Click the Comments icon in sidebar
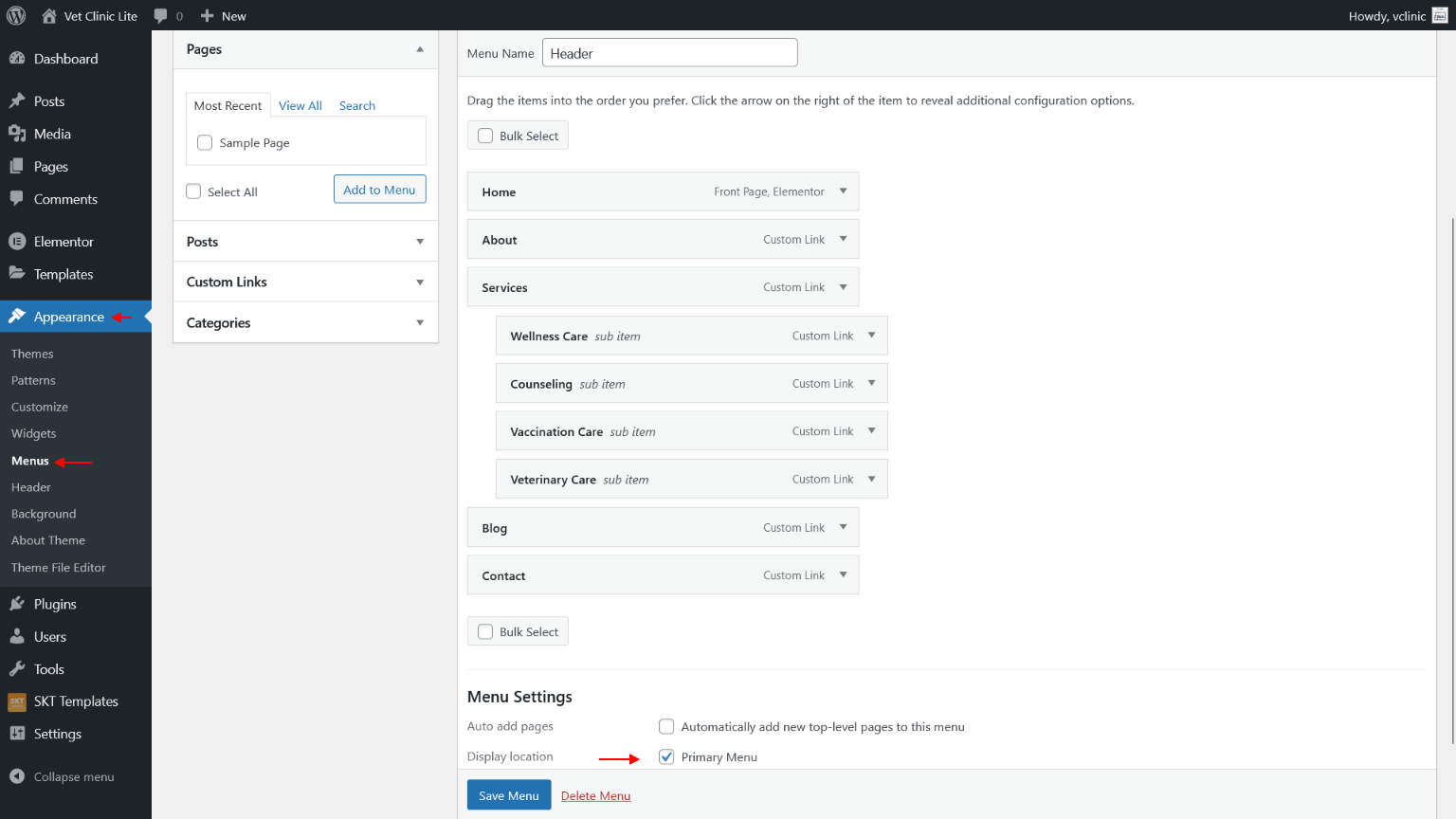 (17, 199)
